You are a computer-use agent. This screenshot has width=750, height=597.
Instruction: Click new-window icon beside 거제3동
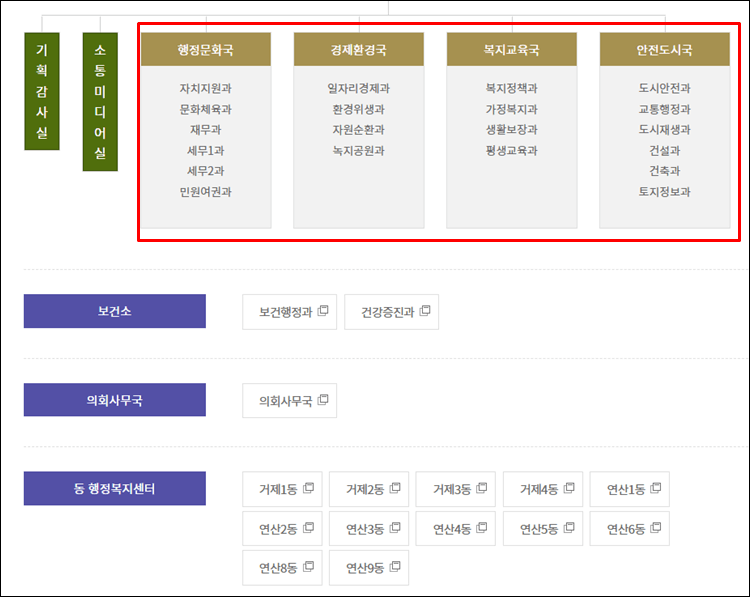coord(482,488)
